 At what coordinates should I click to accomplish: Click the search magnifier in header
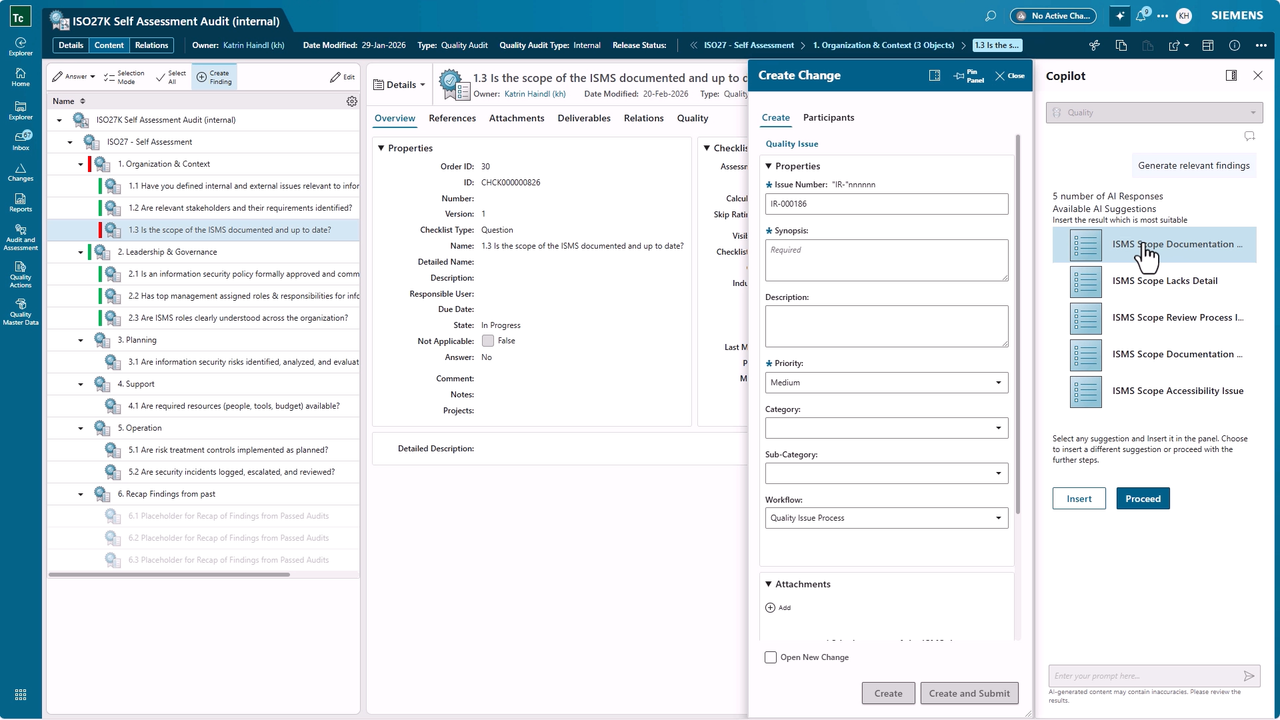pyautogui.click(x=990, y=16)
